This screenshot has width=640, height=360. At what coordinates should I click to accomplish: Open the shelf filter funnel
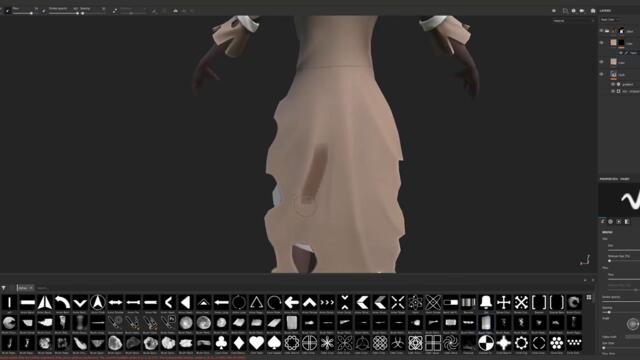coord(4,288)
